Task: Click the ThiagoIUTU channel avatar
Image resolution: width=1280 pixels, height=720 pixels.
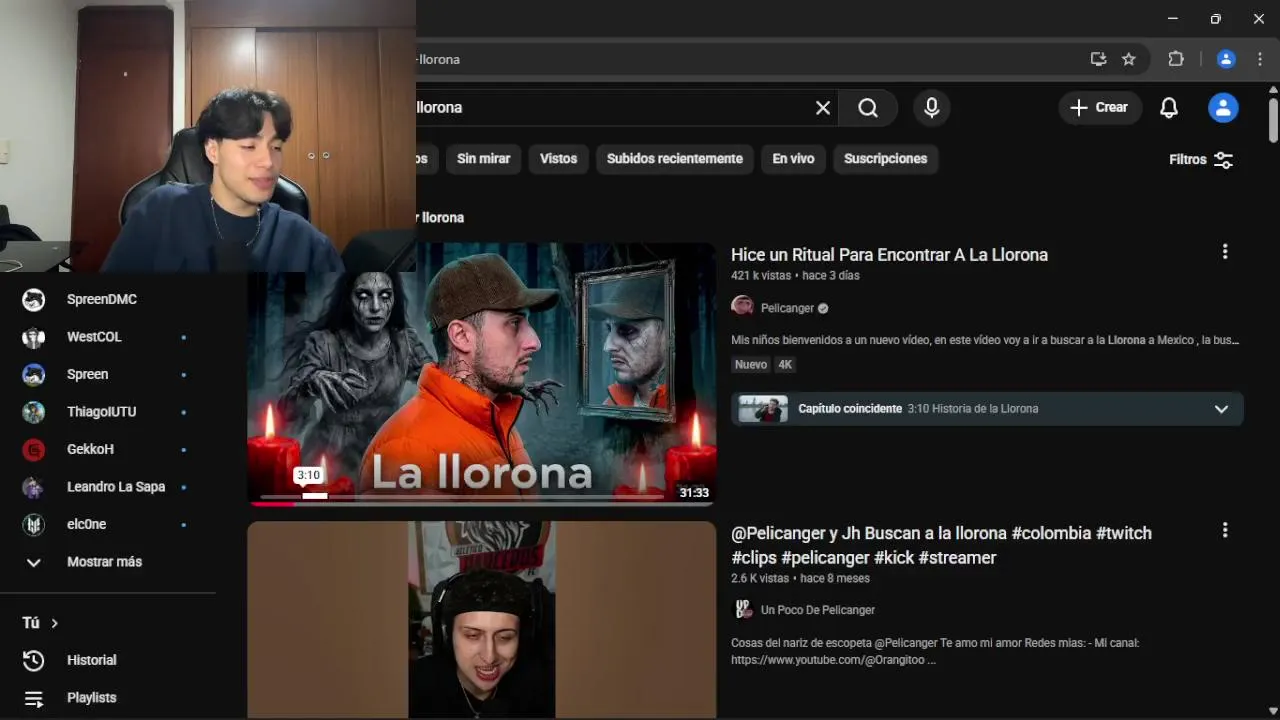Action: [x=34, y=412]
